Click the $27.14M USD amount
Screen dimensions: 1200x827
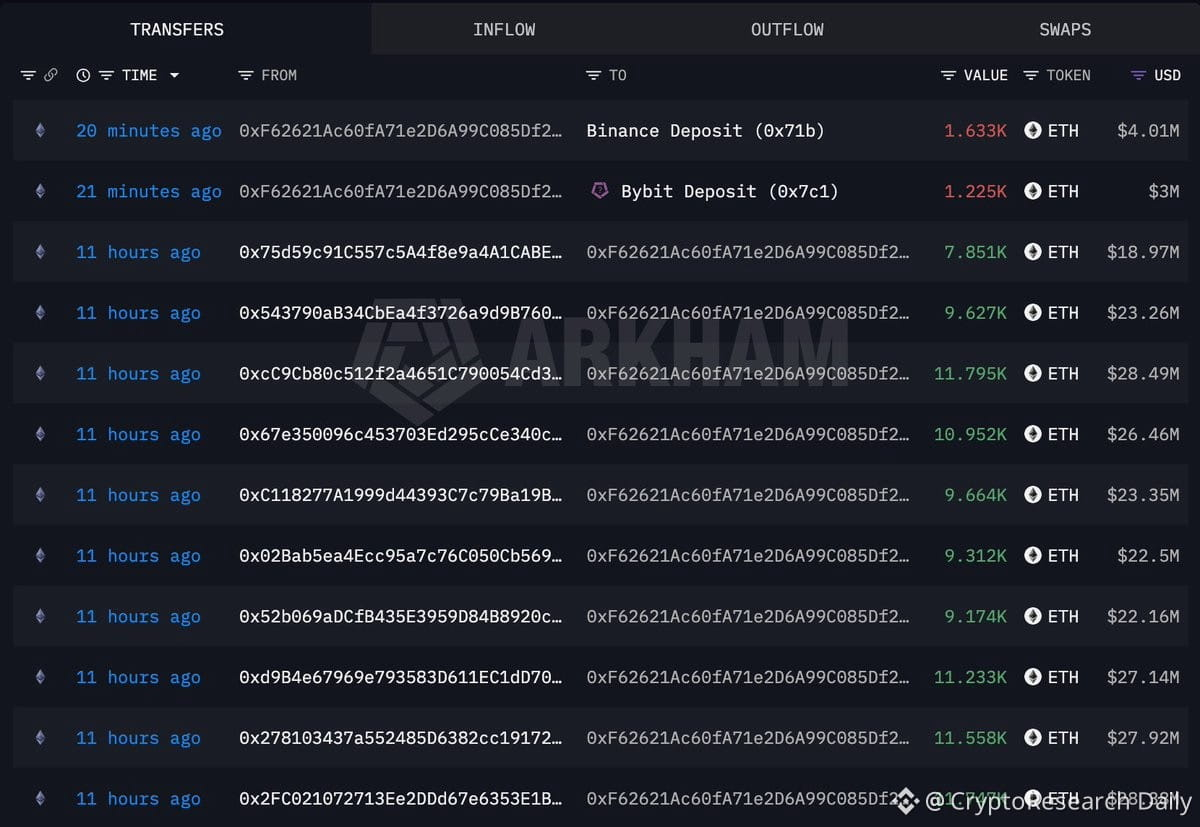(1143, 678)
